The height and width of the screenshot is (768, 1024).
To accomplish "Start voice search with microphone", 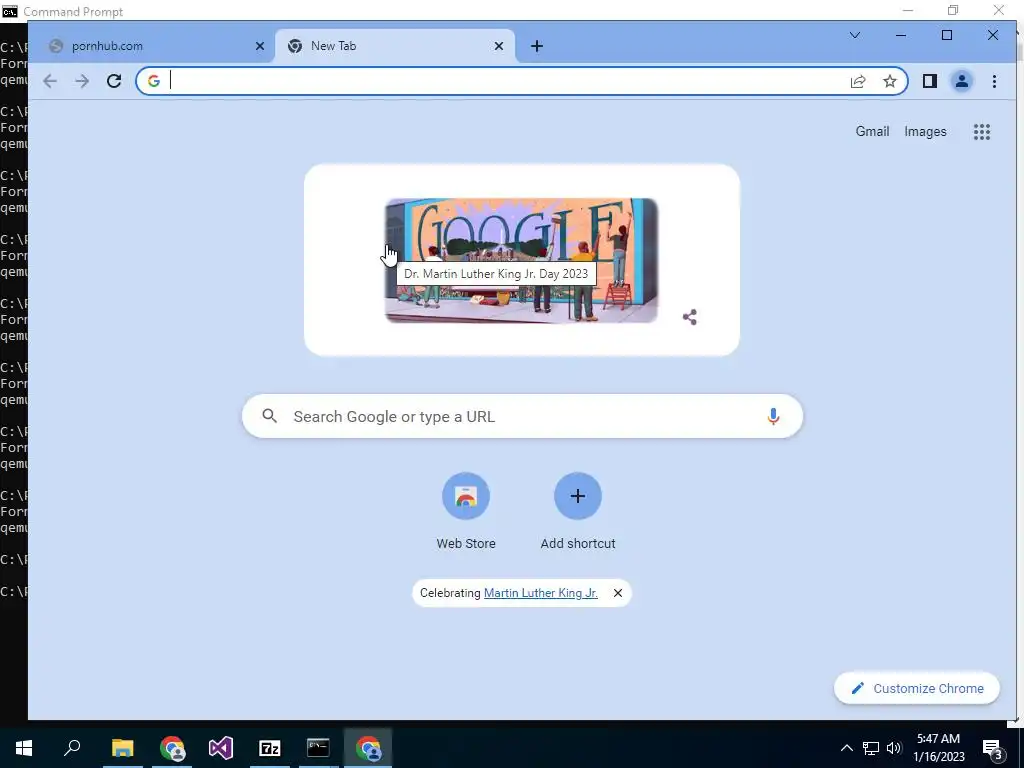I will [x=773, y=417].
